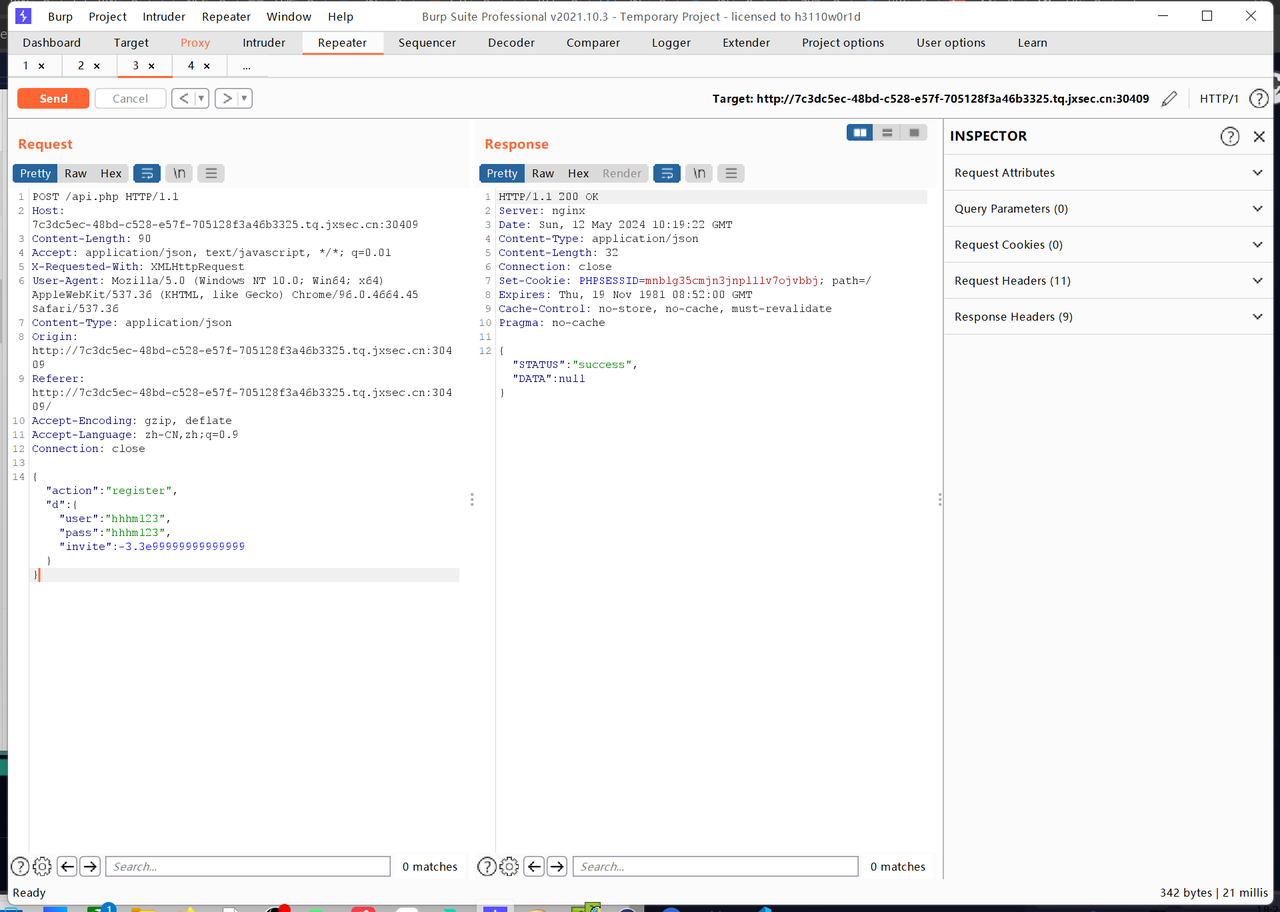The width and height of the screenshot is (1280, 912).
Task: Click the invite value in request body
Action: (x=182, y=547)
